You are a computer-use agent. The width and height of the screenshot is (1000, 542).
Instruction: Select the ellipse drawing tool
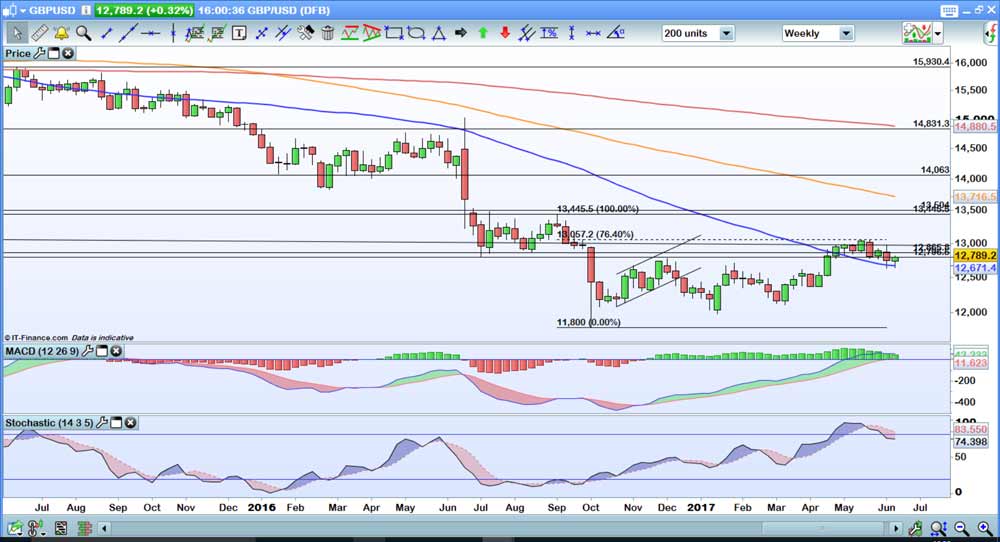coord(416,33)
